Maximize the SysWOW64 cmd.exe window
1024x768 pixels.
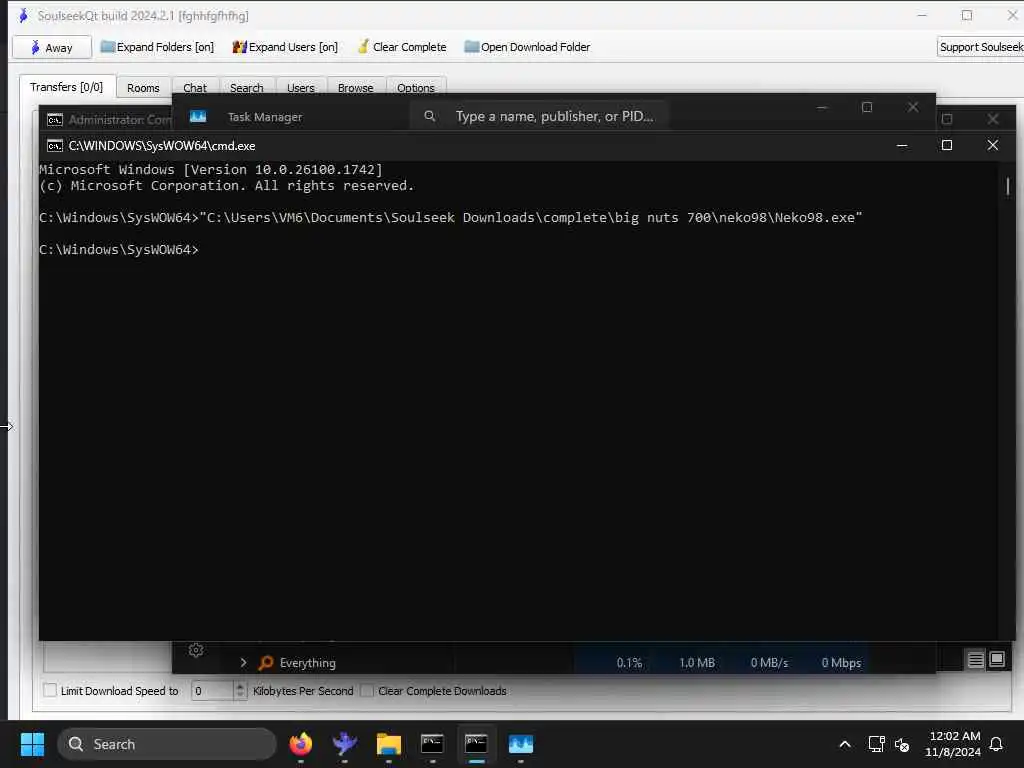pos(947,146)
